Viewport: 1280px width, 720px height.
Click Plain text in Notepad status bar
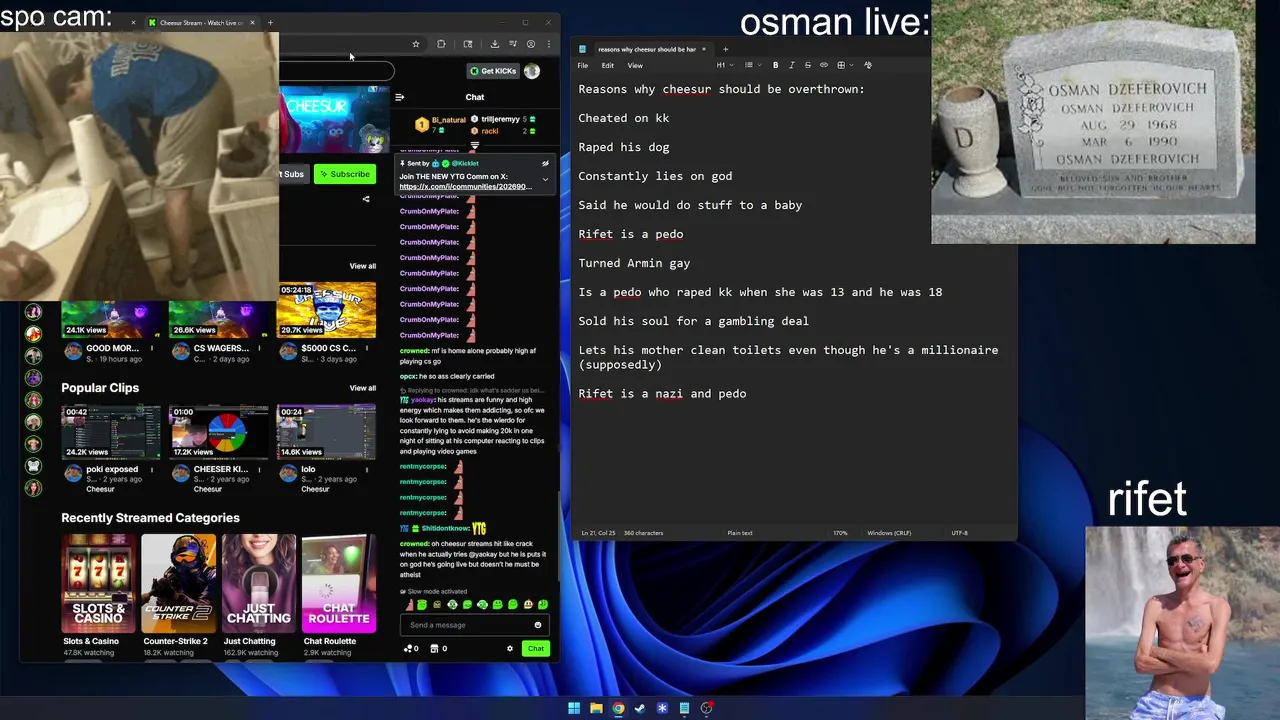tap(740, 533)
